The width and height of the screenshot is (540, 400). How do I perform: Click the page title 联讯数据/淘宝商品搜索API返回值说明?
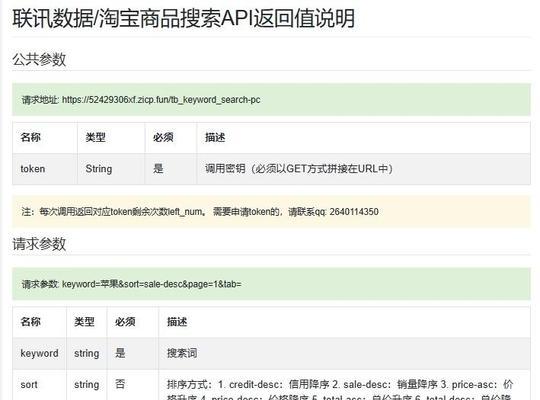coord(184,18)
